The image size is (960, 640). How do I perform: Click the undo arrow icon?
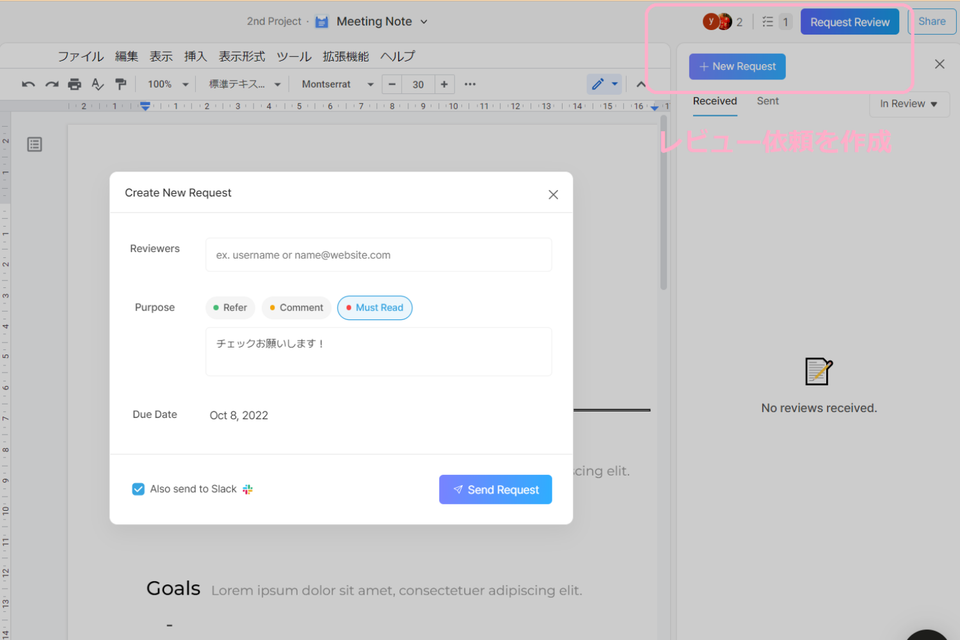click(x=28, y=84)
